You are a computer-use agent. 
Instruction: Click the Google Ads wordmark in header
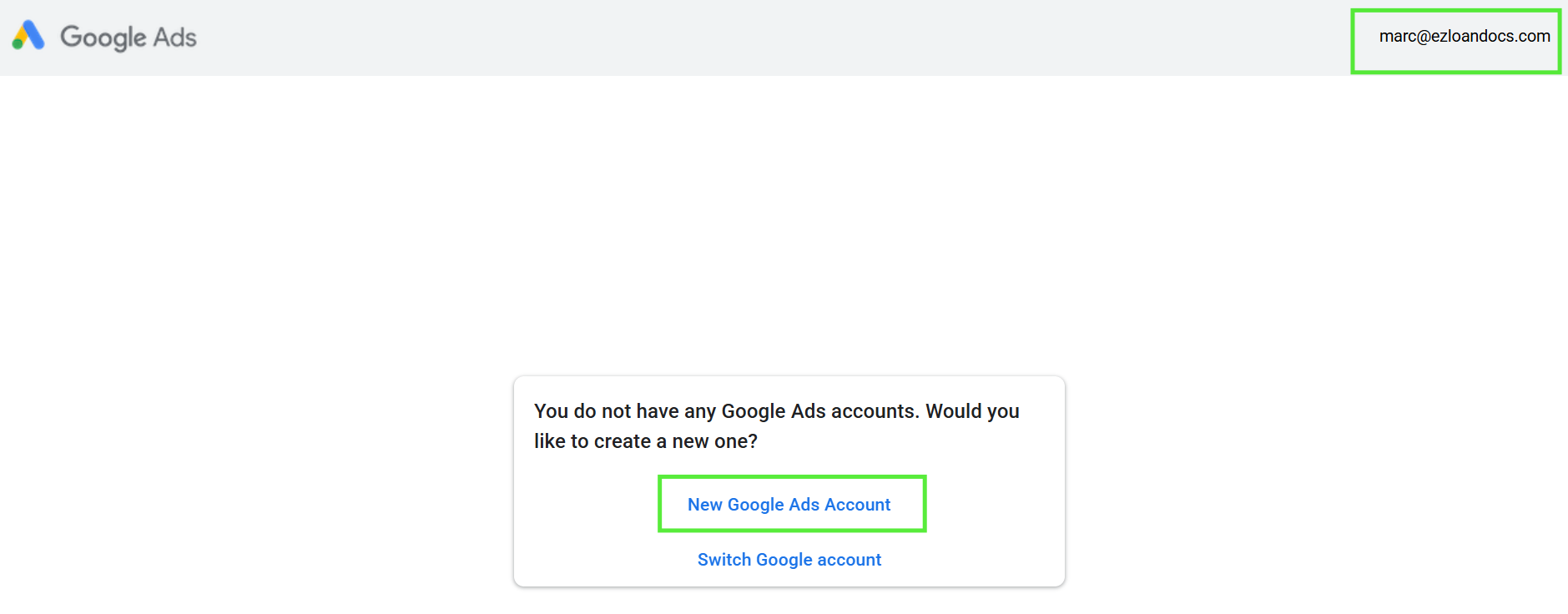click(x=128, y=38)
